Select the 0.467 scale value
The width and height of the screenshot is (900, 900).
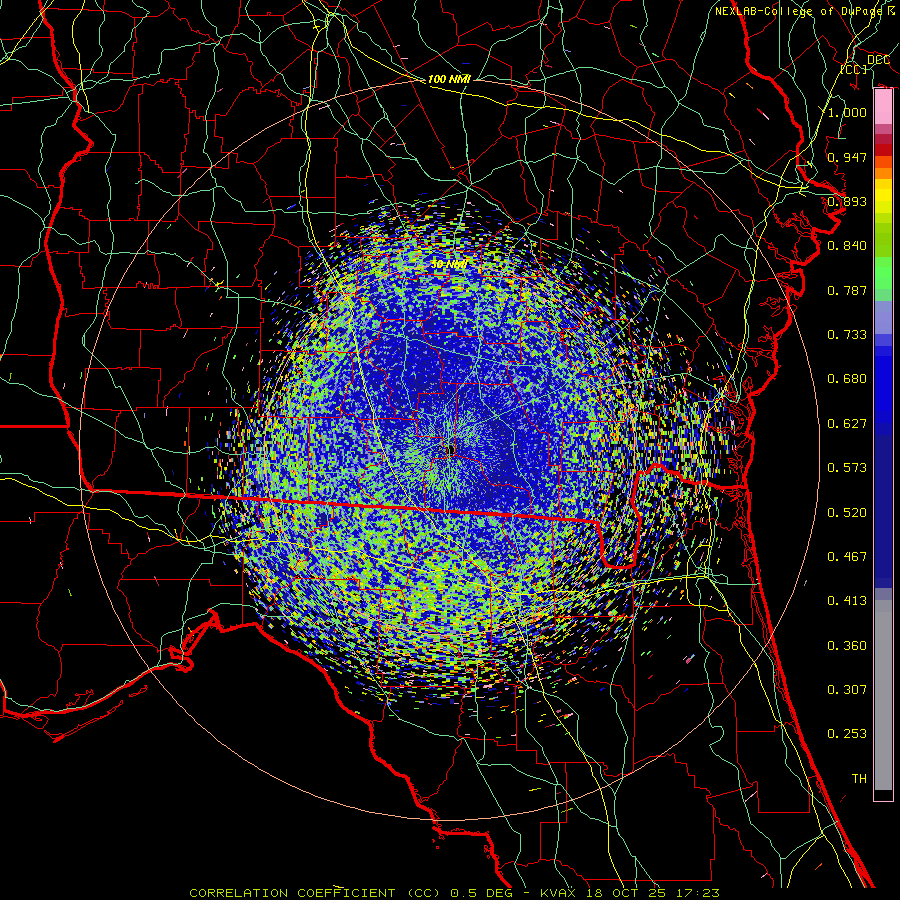(x=847, y=557)
